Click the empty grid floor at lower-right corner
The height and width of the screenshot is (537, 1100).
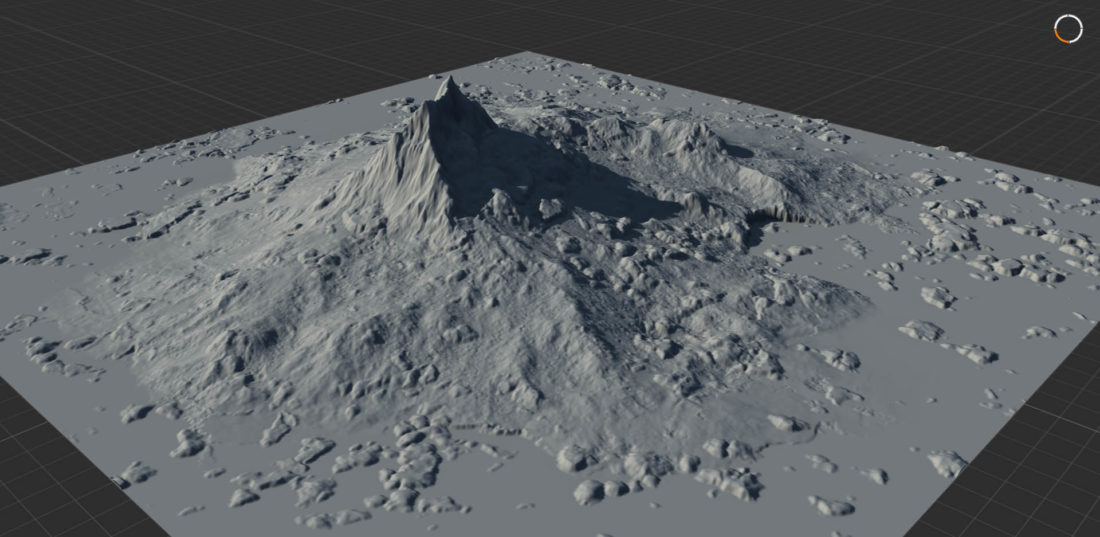pos(1030,480)
